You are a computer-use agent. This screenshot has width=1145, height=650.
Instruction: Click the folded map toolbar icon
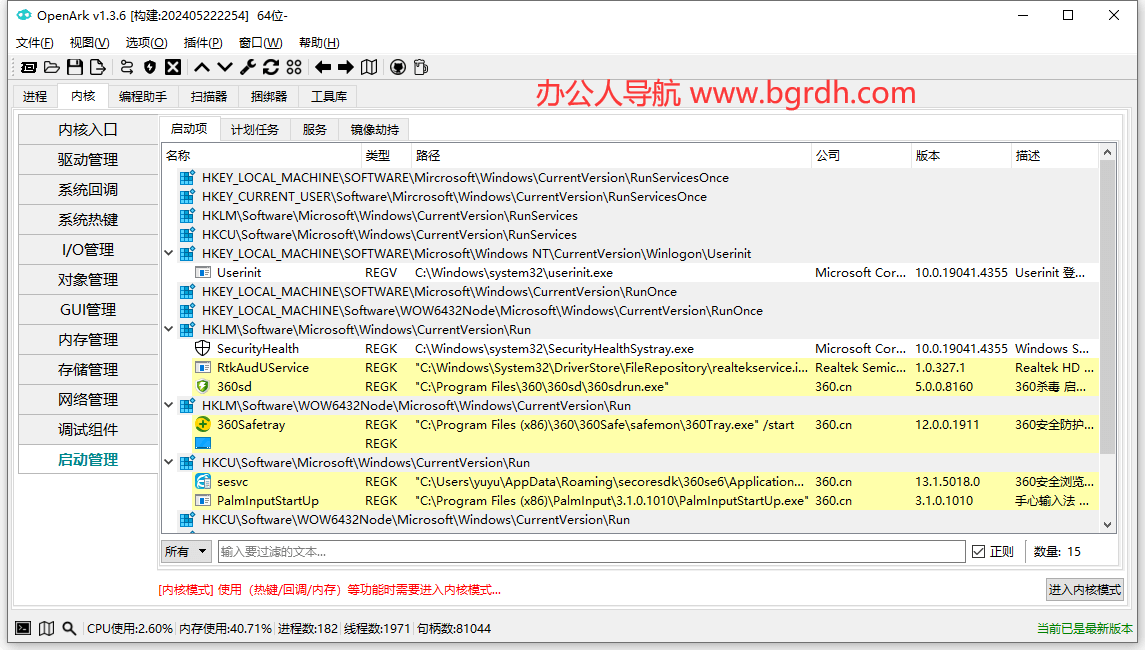tap(369, 68)
